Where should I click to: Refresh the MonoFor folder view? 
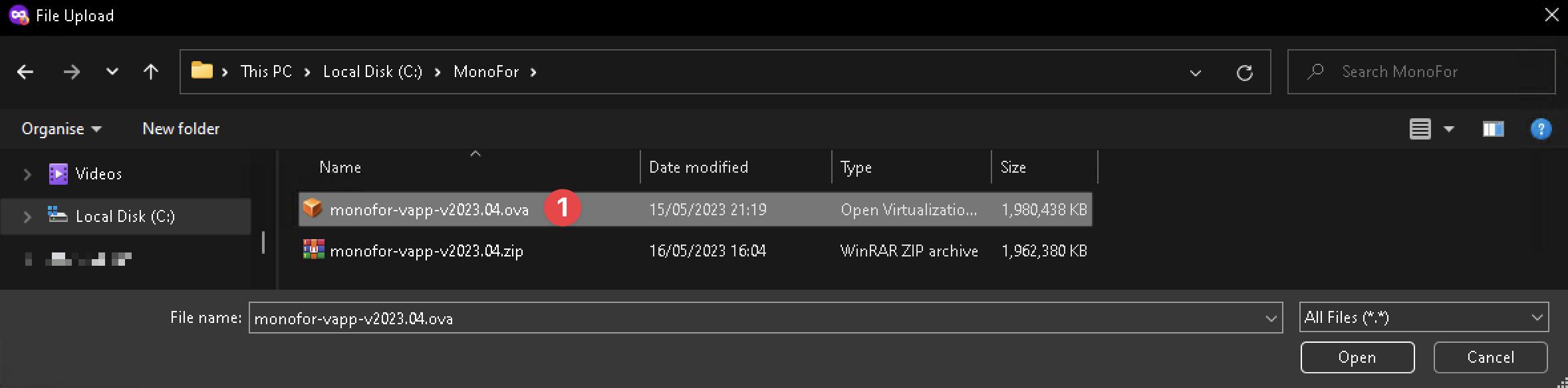(1244, 72)
